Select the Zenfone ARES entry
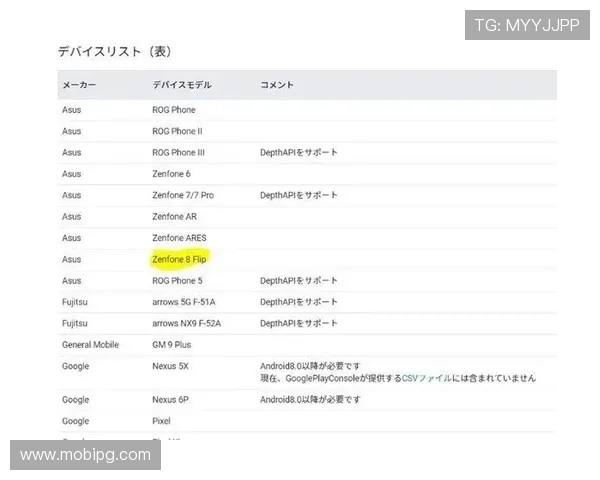Image resolution: width=600 pixels, height=480 pixels. [179, 238]
